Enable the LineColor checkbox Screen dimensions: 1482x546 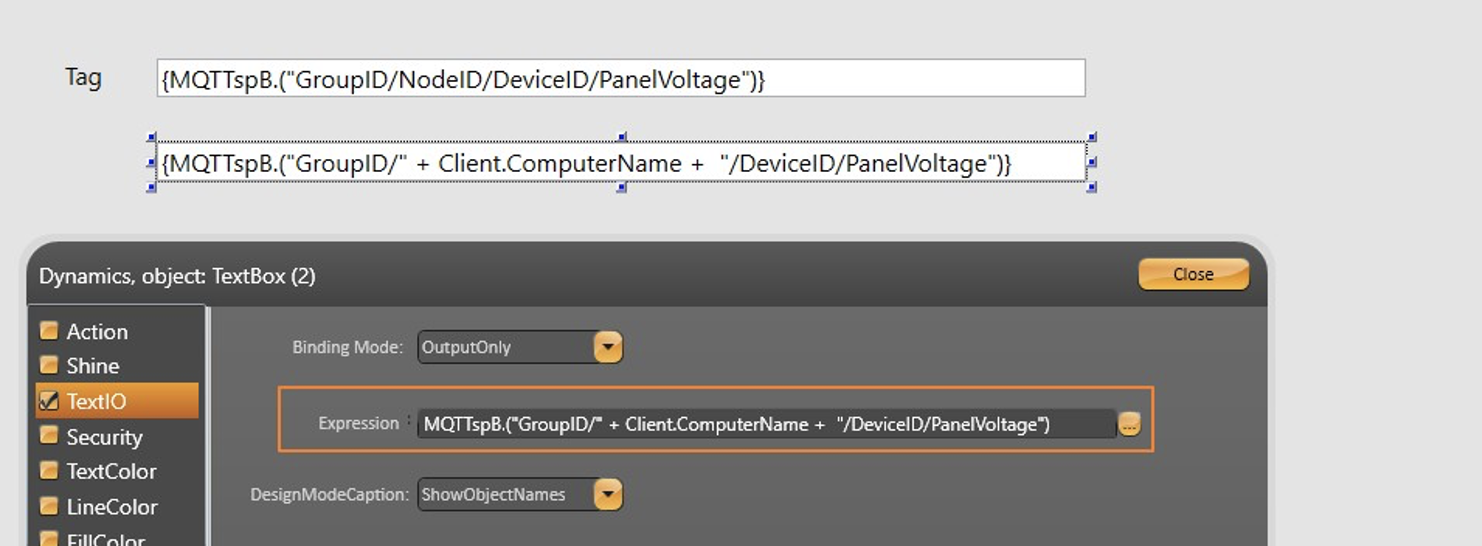click(48, 506)
